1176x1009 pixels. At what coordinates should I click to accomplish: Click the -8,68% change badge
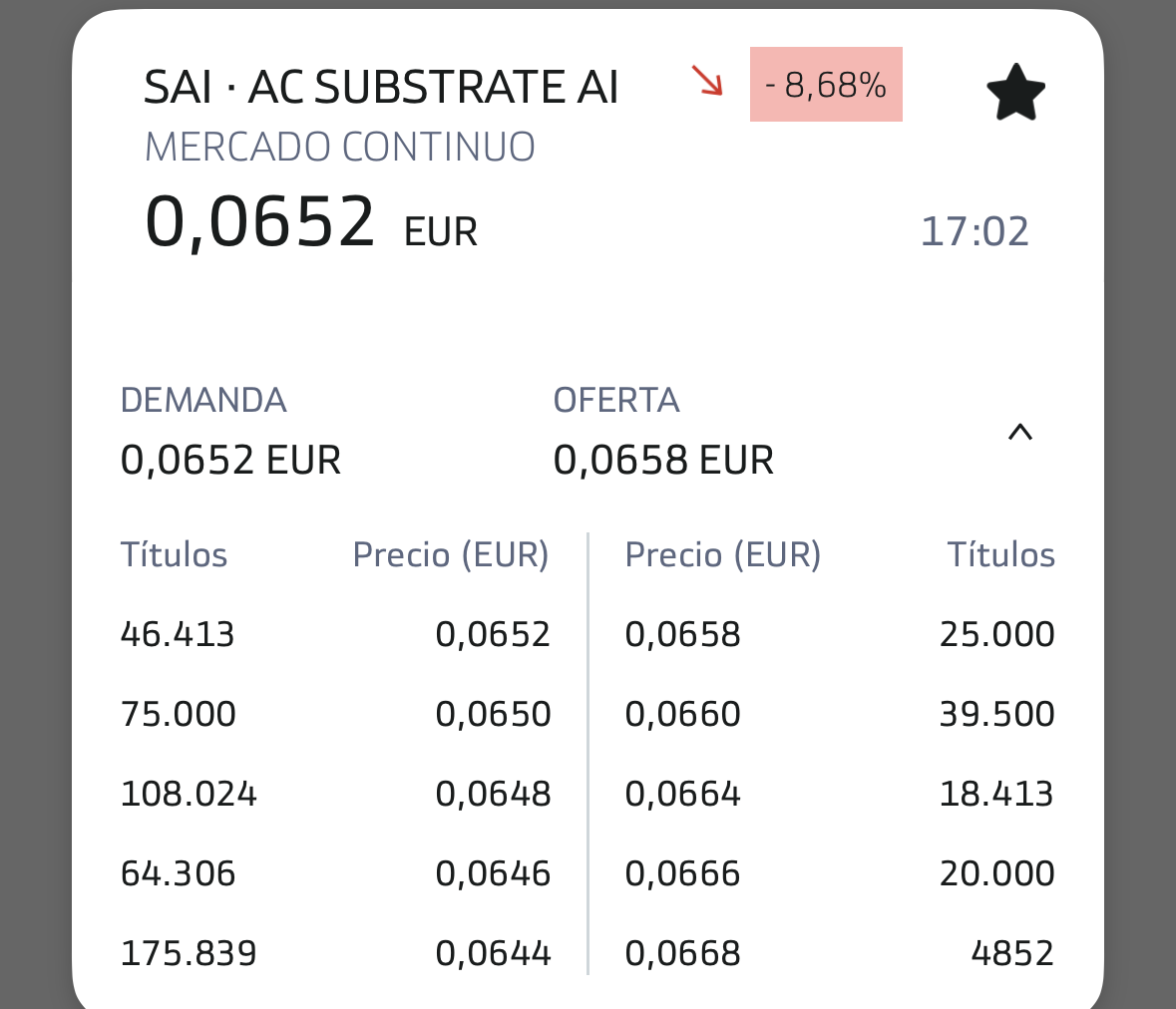pos(826,85)
